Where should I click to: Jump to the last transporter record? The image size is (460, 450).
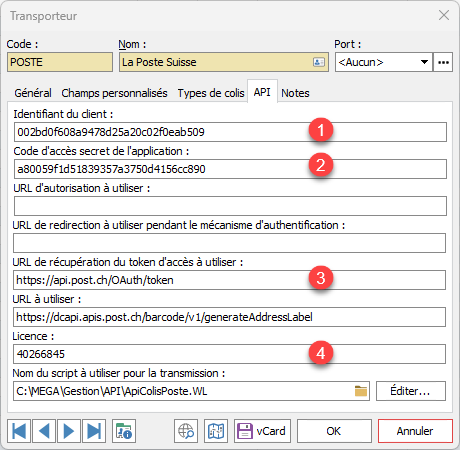[94, 431]
